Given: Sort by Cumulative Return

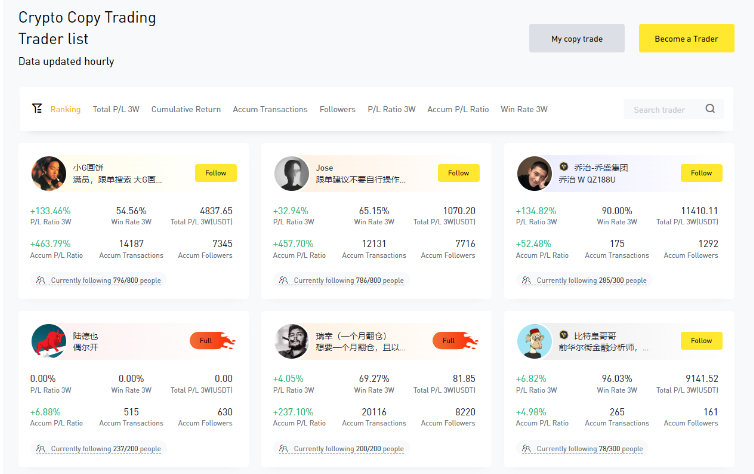Looking at the screenshot, I should coord(186,109).
